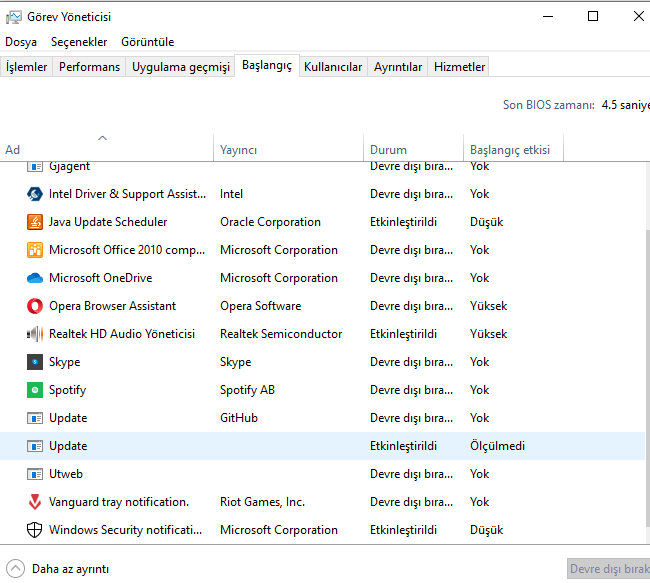Switch to the Ayrıntılar tab

[x=398, y=67]
